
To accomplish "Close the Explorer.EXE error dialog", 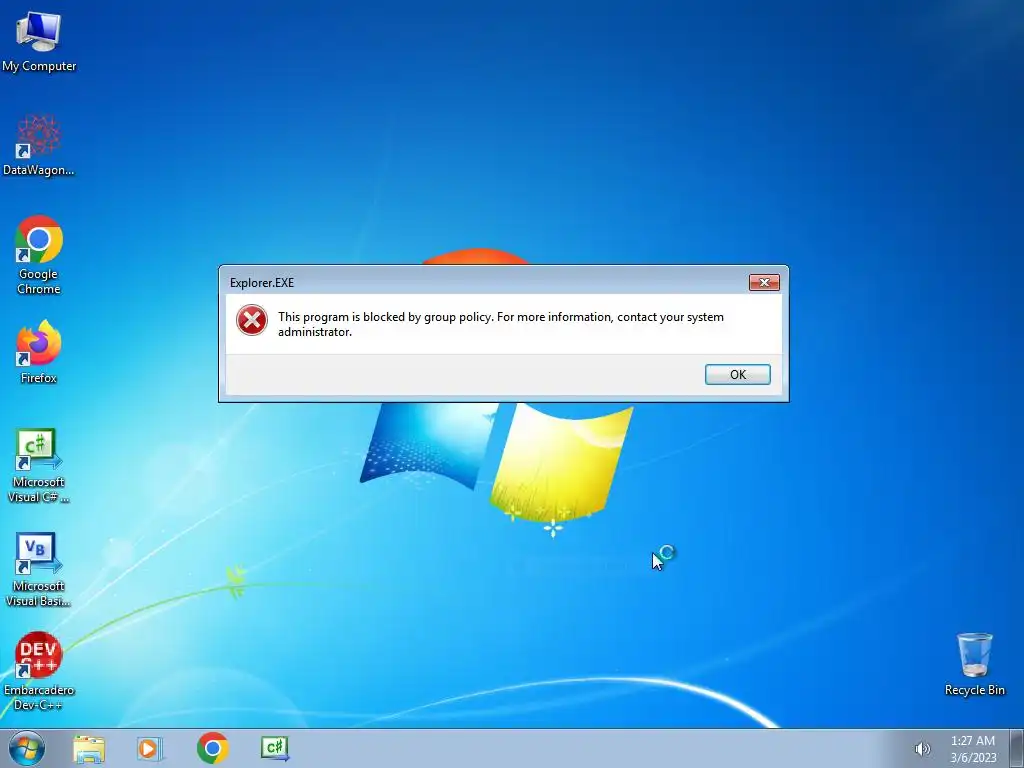I will coord(764,282).
